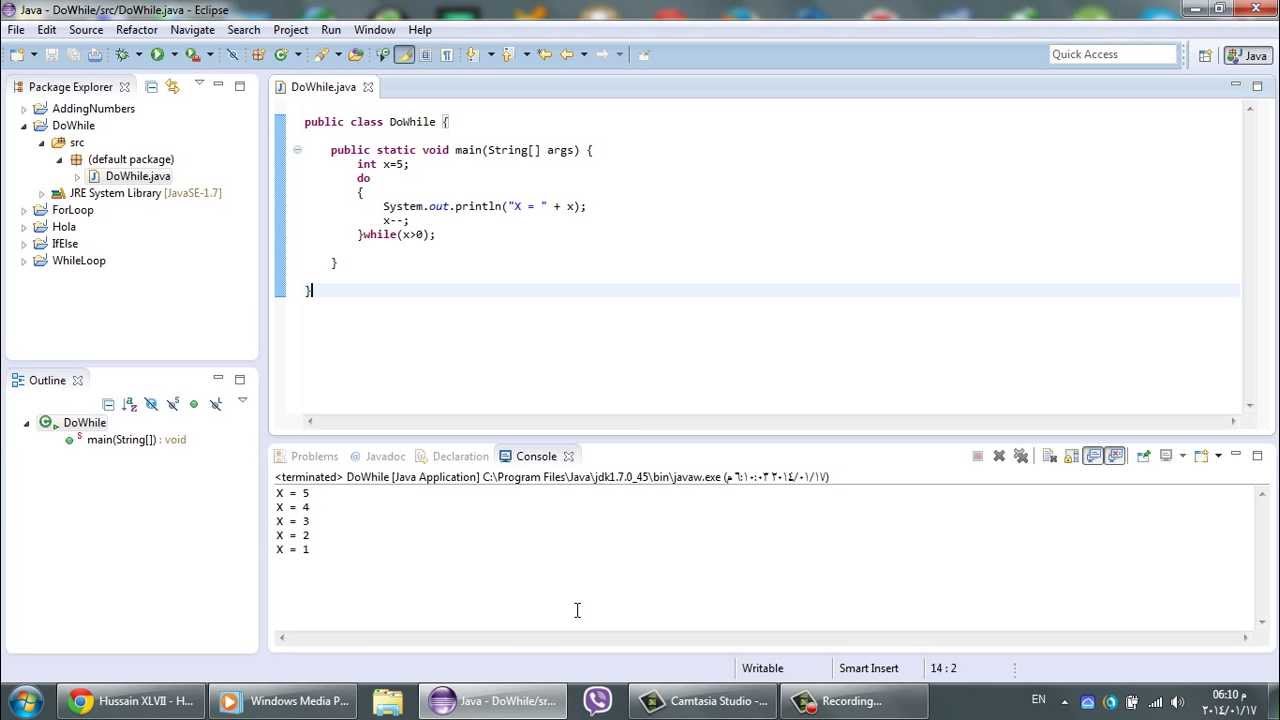The image size is (1280, 720).
Task: Expand the JRE System Library node
Action: coord(42,194)
